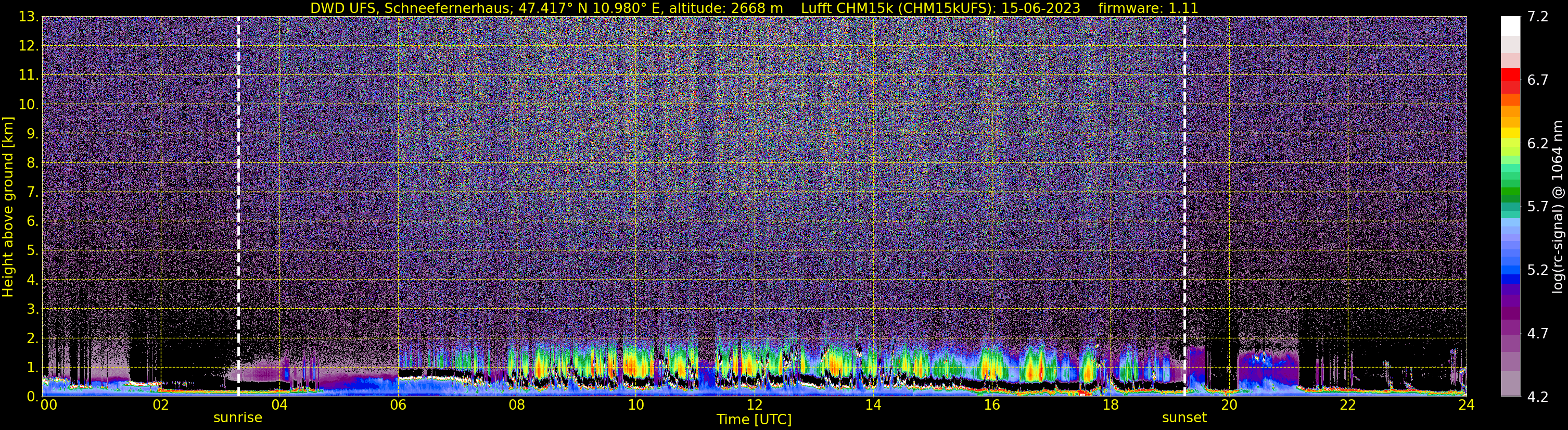Click the '13.' height tick label
The height and width of the screenshot is (430, 1568).
click(28, 17)
